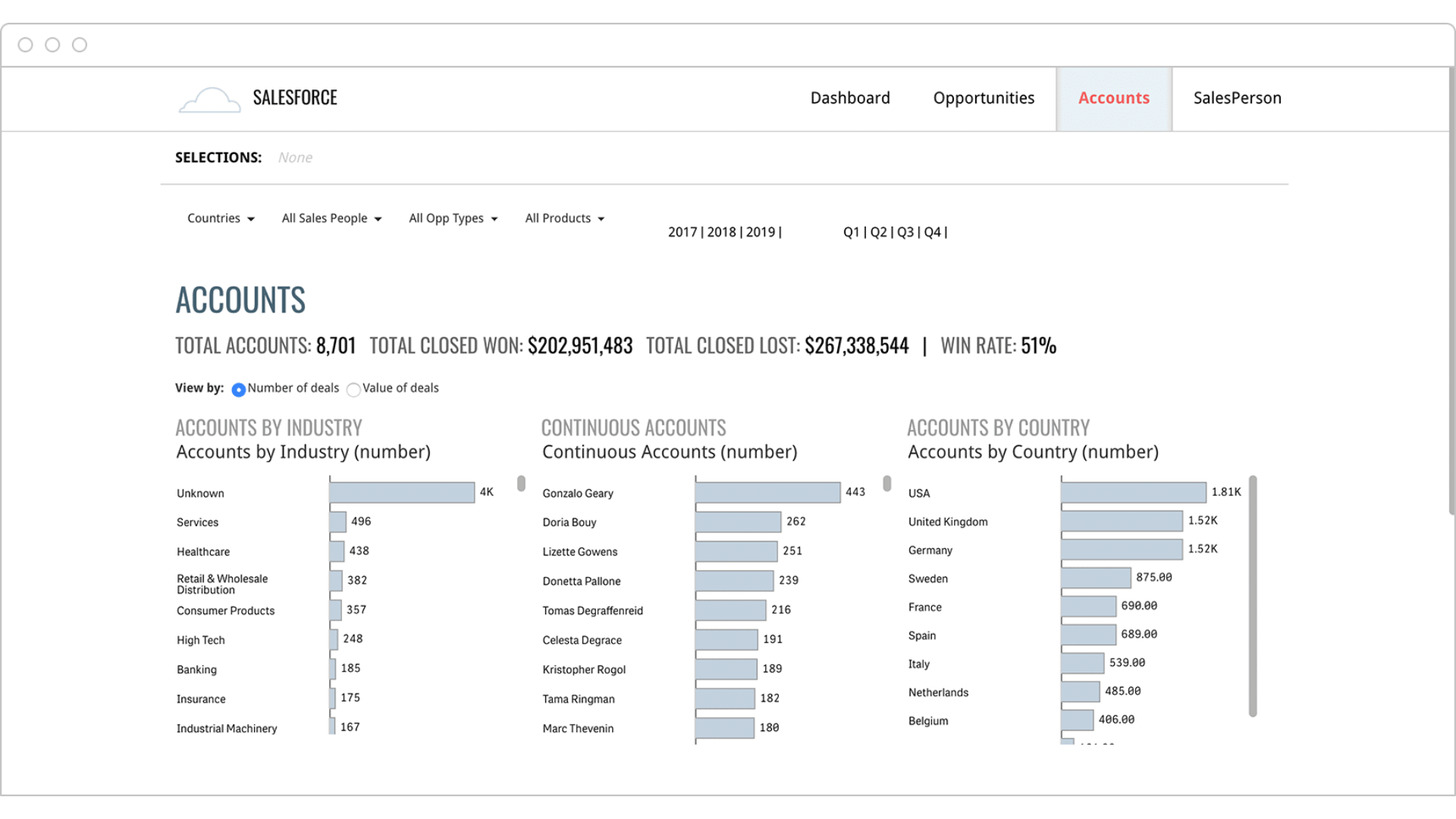
Task: Click the Continuous Accounts chart scrollbar handle
Action: 886,484
